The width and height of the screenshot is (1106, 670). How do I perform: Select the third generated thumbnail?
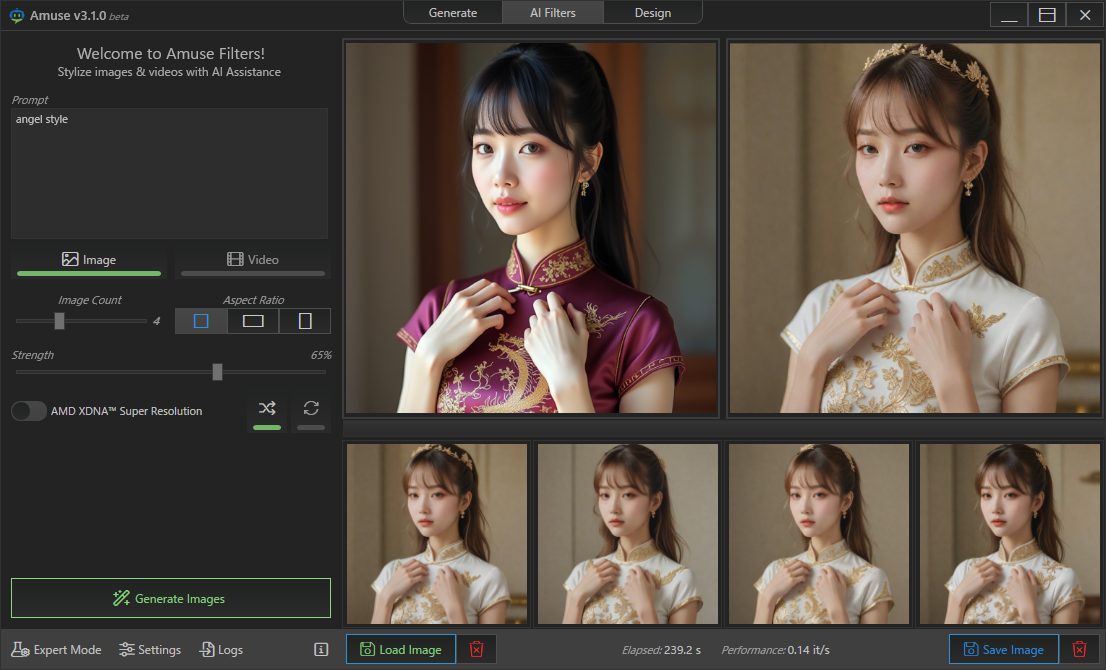tap(819, 534)
